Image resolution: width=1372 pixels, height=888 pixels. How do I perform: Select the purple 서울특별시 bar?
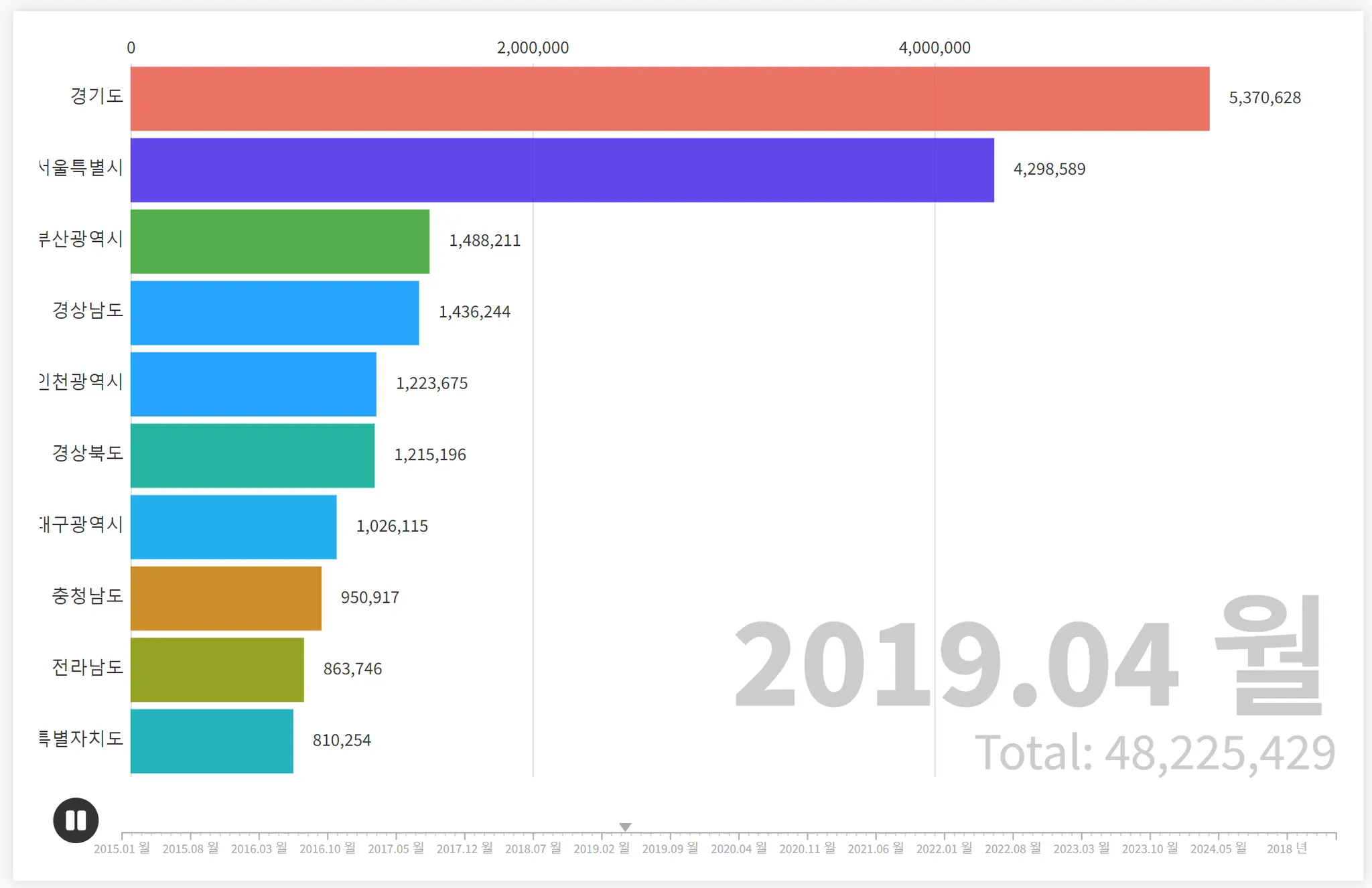pos(562,170)
